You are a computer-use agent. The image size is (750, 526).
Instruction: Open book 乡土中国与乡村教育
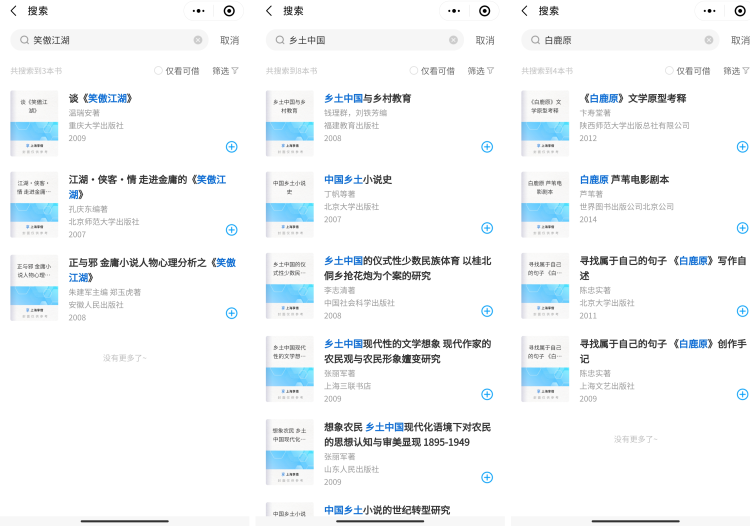pos(367,98)
